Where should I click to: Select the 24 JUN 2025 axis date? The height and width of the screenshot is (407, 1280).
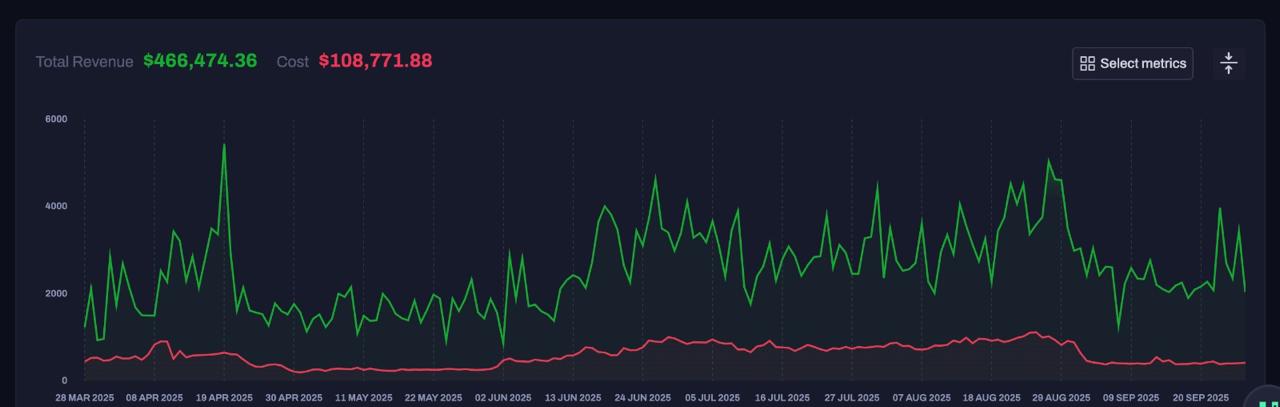(643, 397)
